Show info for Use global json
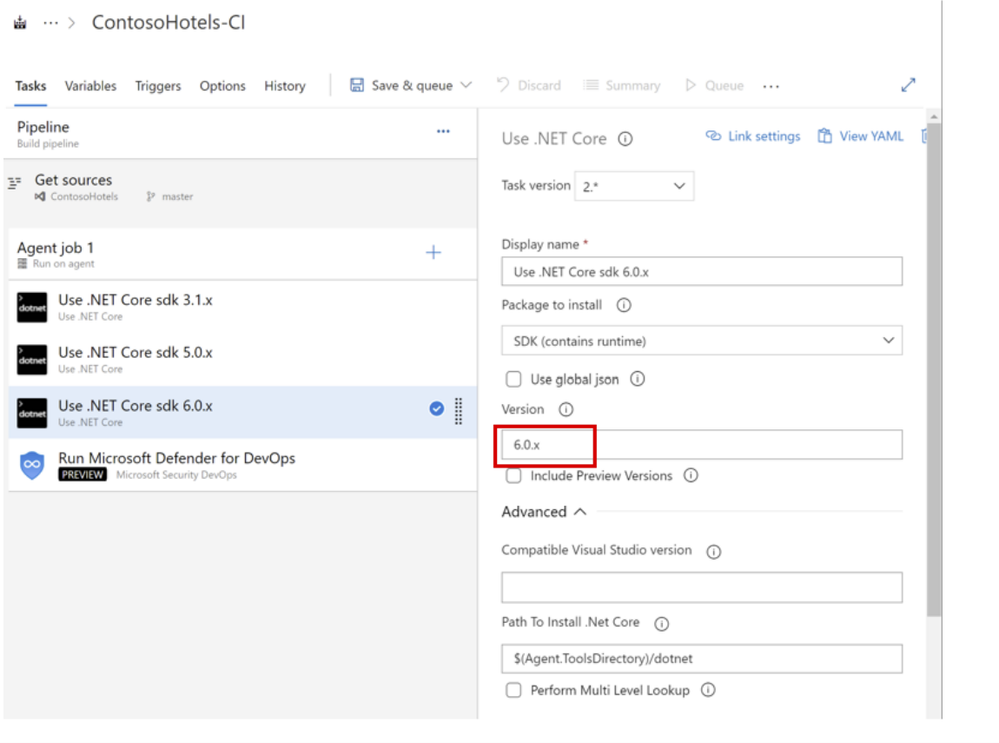 pos(637,379)
